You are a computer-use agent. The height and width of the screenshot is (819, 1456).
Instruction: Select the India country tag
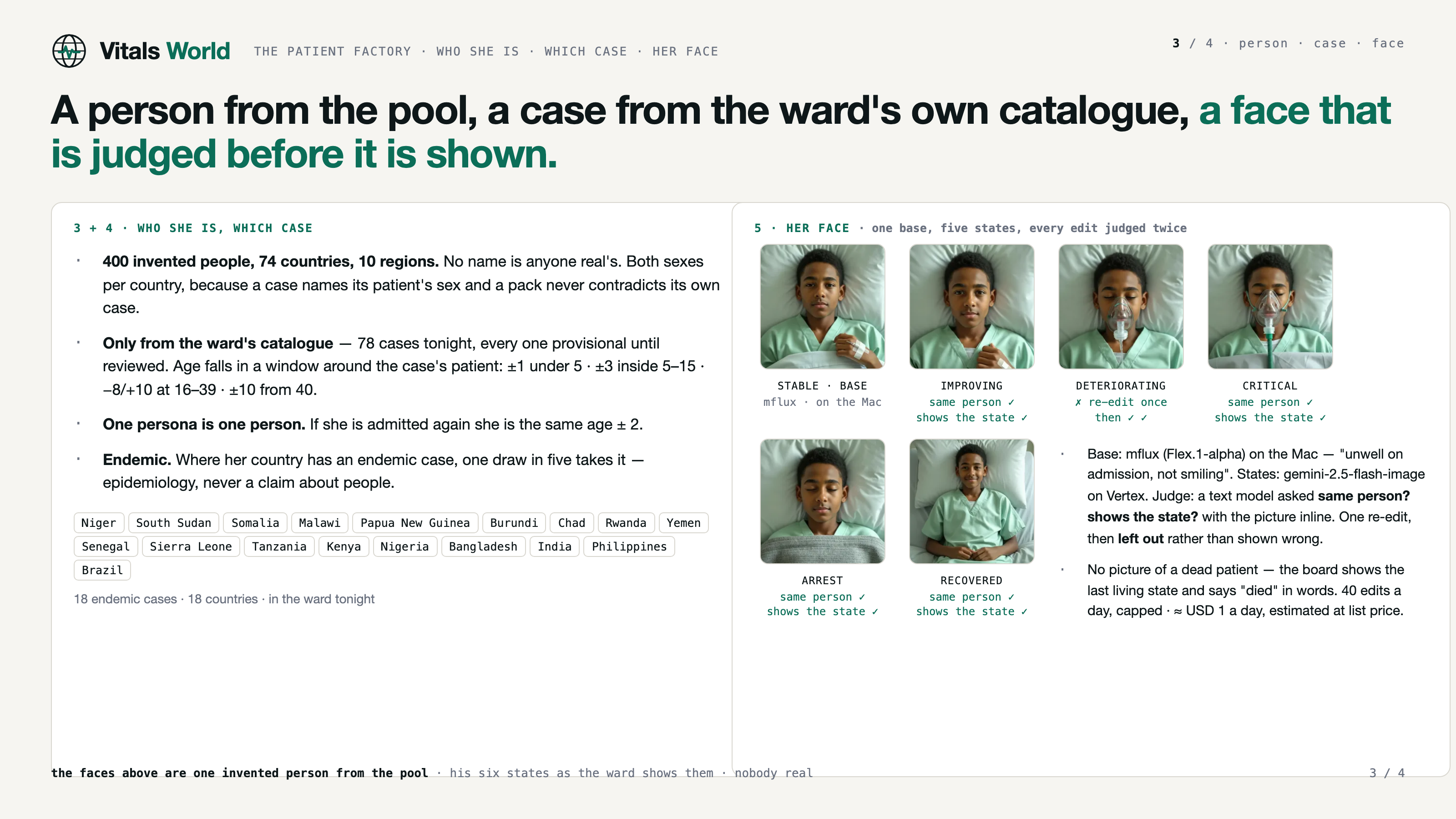tap(555, 546)
